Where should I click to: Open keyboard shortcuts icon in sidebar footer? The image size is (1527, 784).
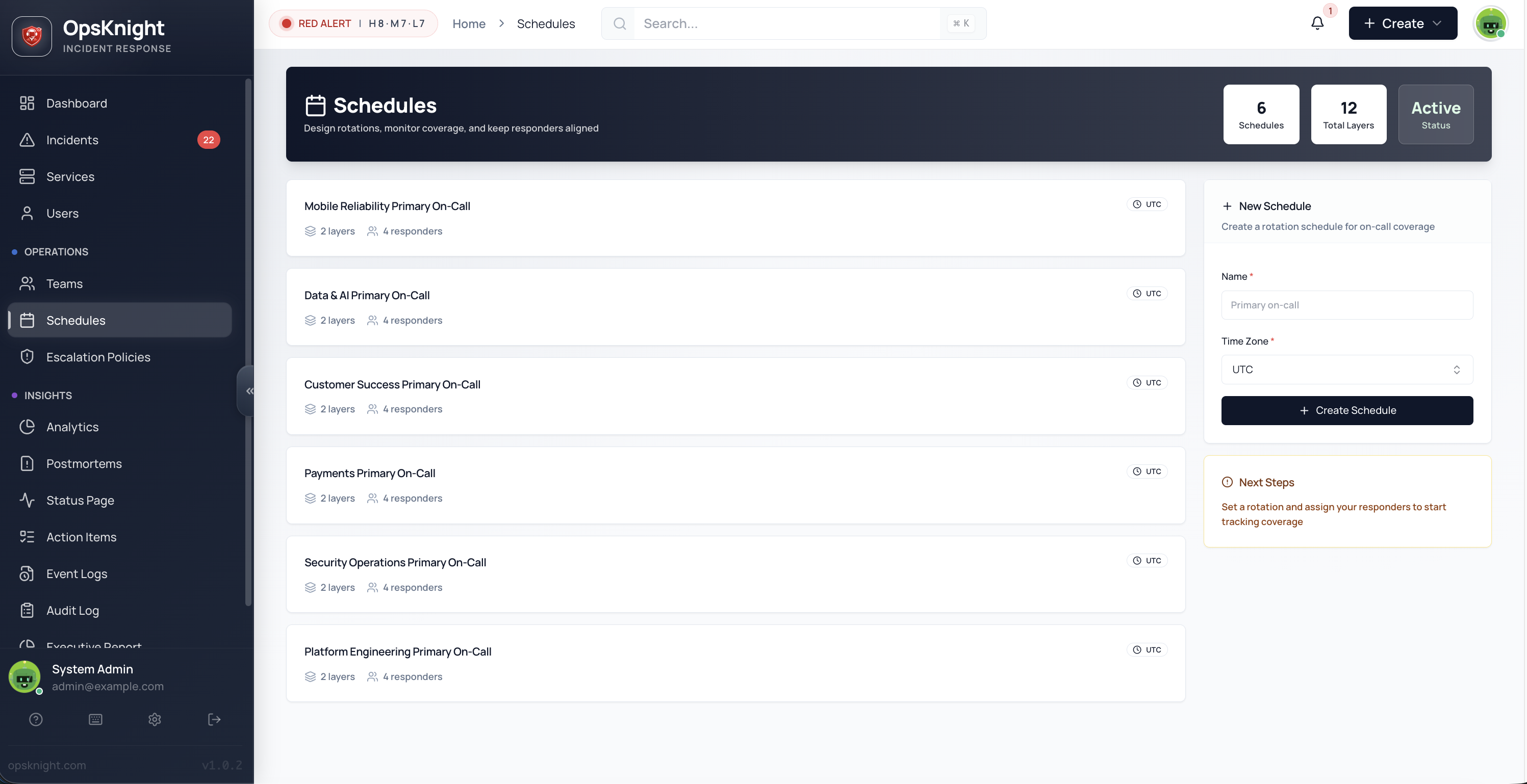95,719
